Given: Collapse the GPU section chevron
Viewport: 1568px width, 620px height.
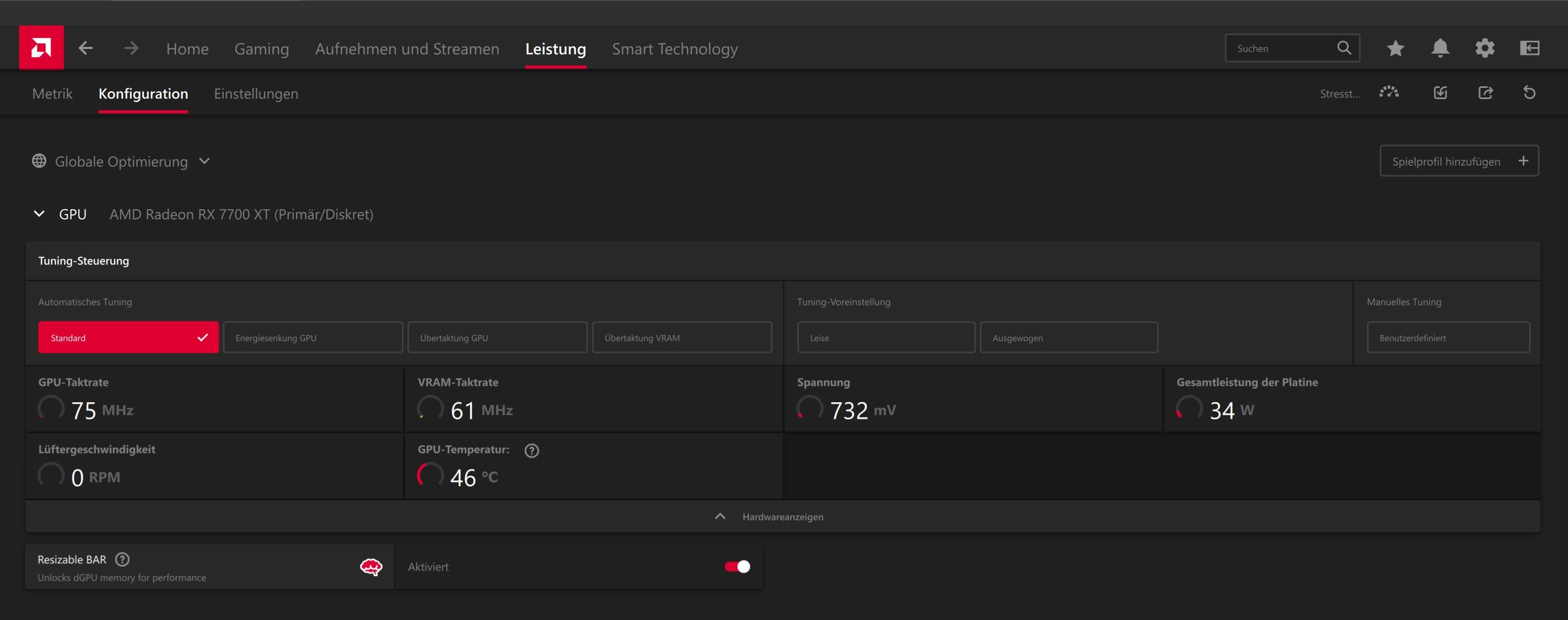Looking at the screenshot, I should 39,214.
